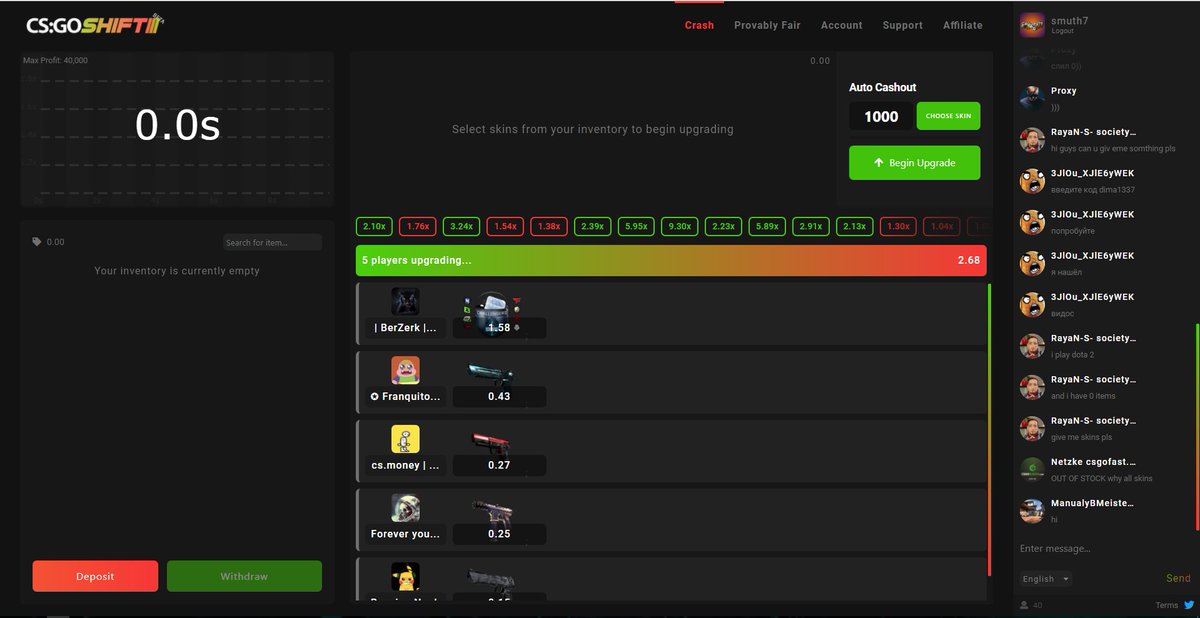Click the red Deposit button
This screenshot has width=1200, height=618.
tap(95, 576)
